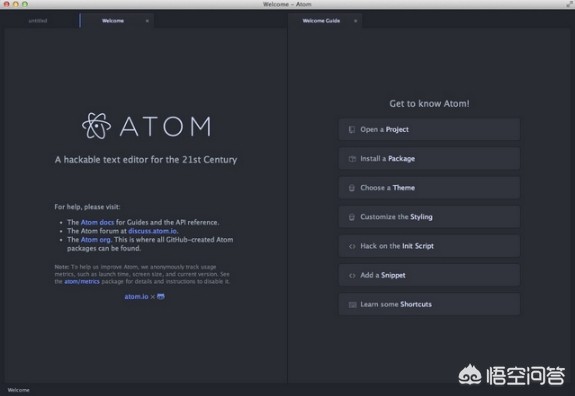Click the book icon beside Open a Project
575x396 pixels.
point(352,129)
